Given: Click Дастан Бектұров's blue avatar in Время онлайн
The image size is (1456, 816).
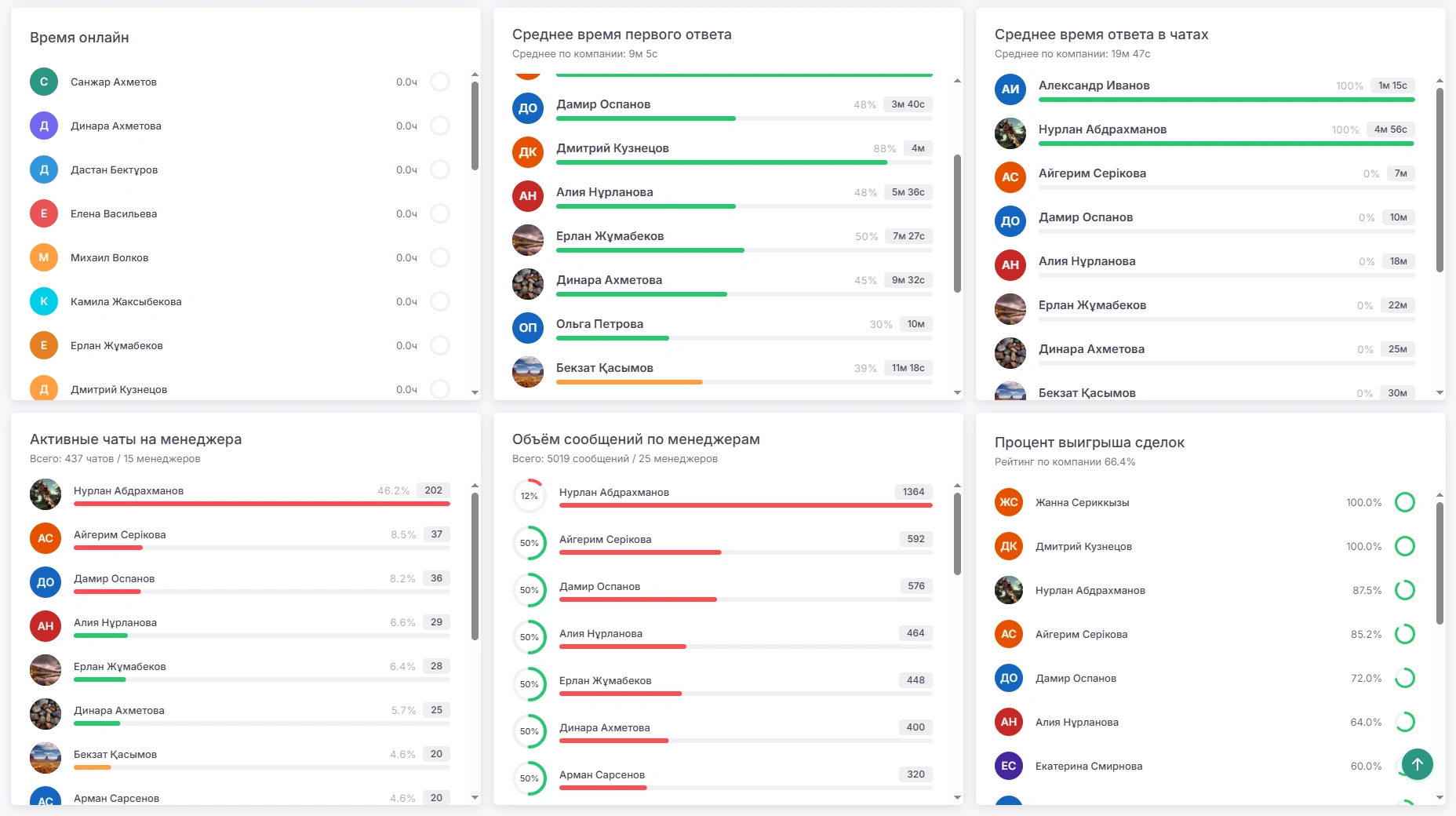Looking at the screenshot, I should [44, 169].
